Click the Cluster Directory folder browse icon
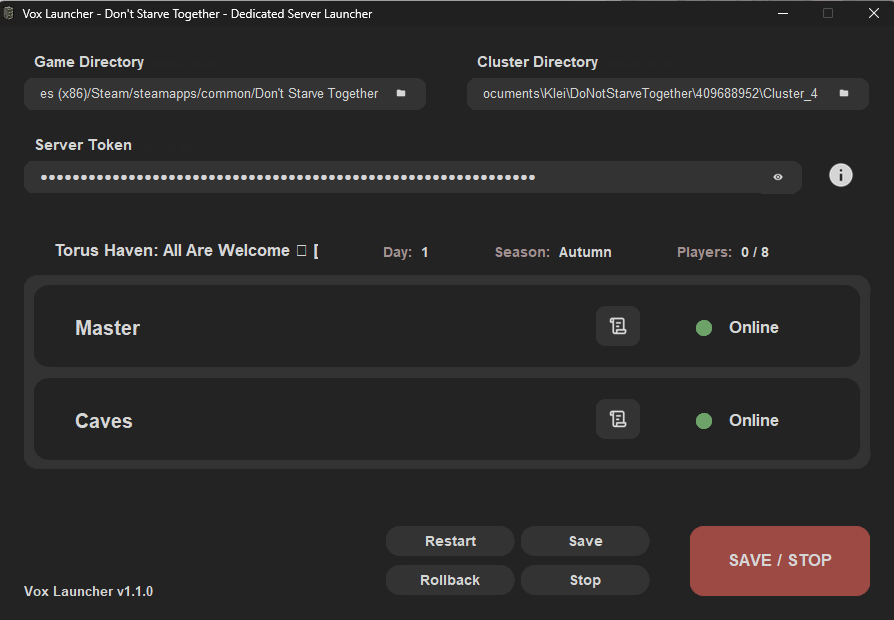Viewport: 894px width, 620px height. [843, 94]
